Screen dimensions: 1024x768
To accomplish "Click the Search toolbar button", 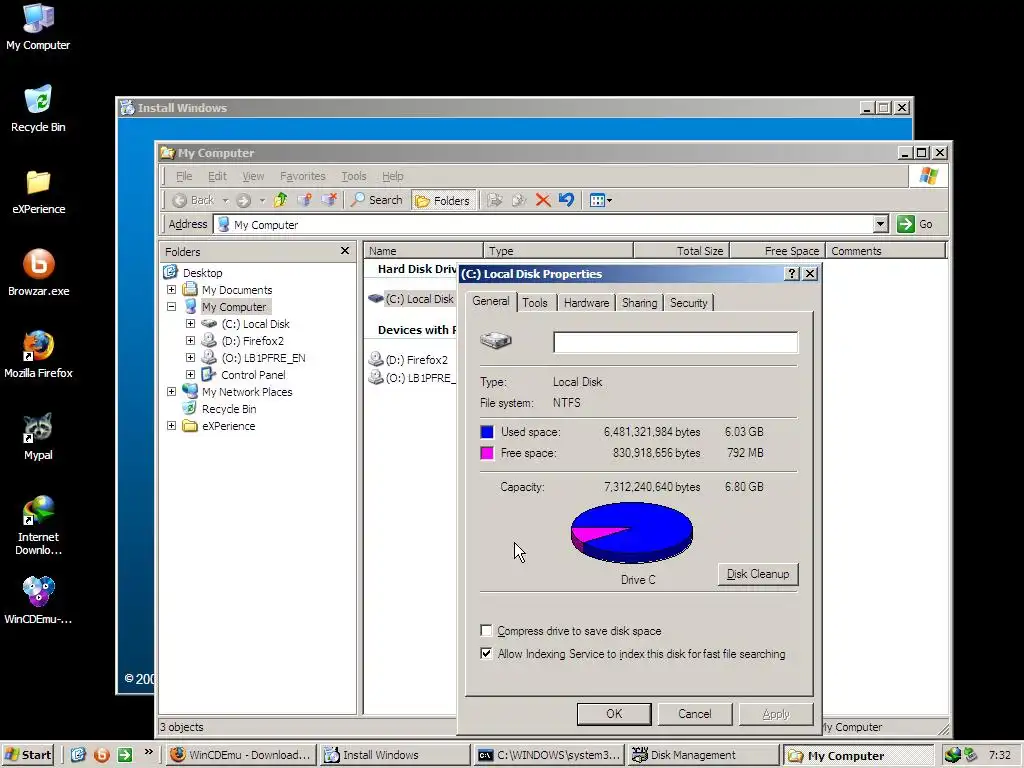I will [377, 200].
